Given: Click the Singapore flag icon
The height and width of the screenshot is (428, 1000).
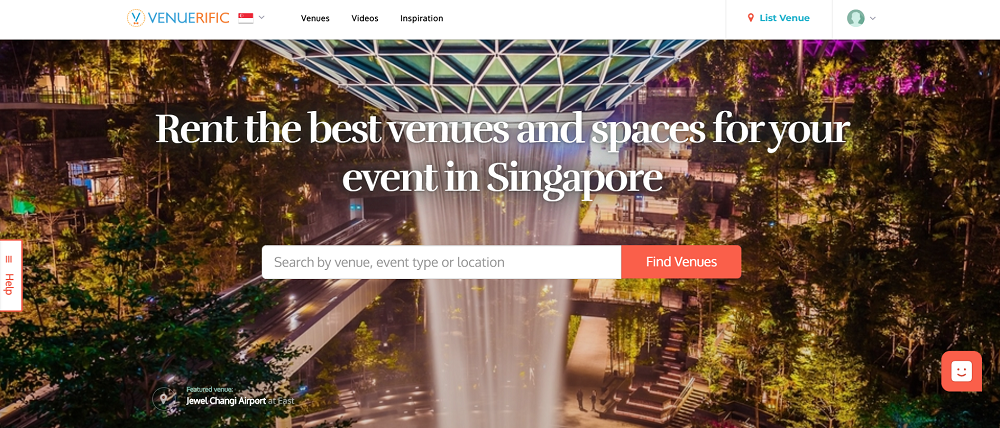Looking at the screenshot, I should [246, 18].
